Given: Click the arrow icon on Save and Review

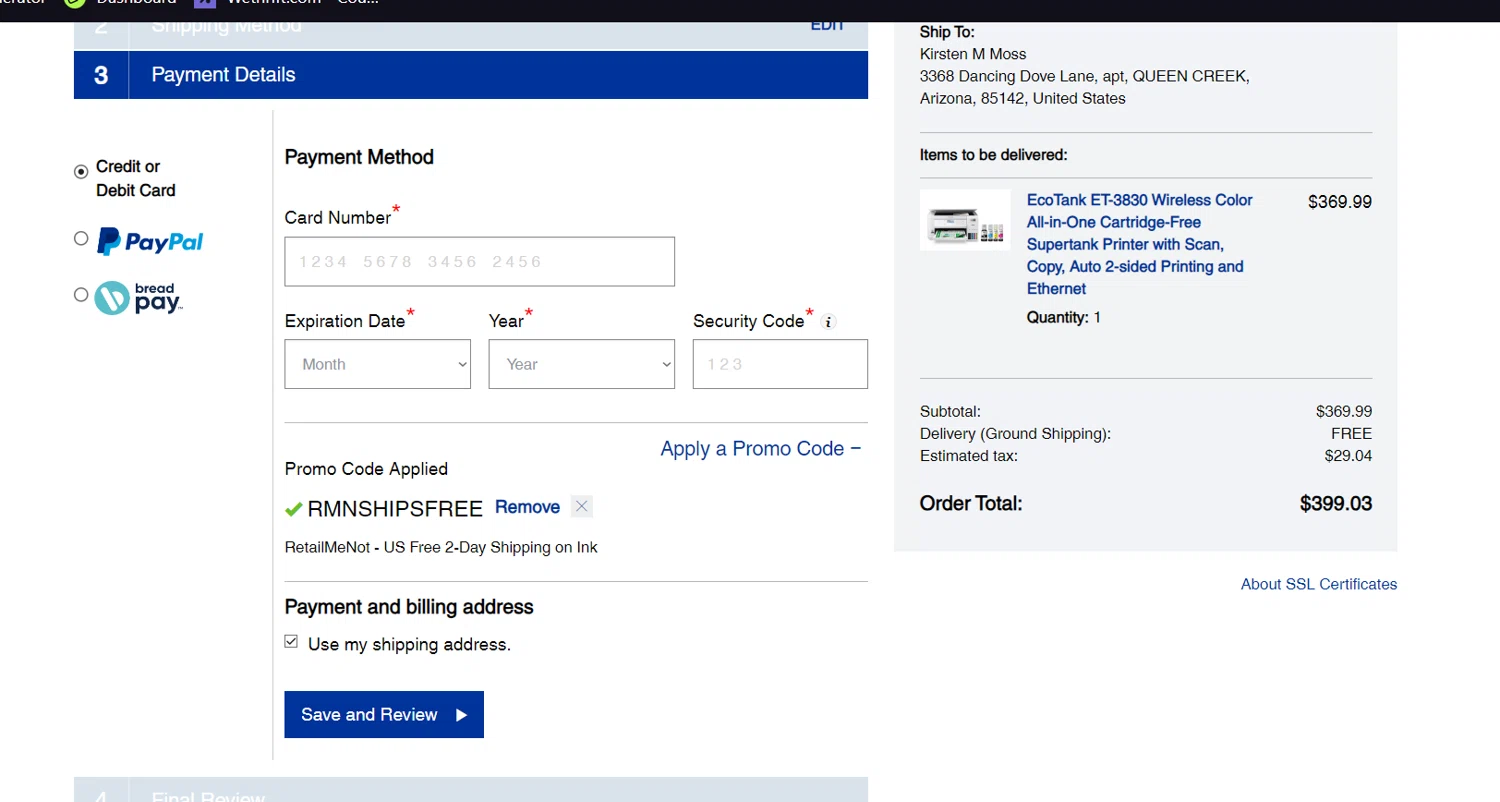Looking at the screenshot, I should click(461, 715).
